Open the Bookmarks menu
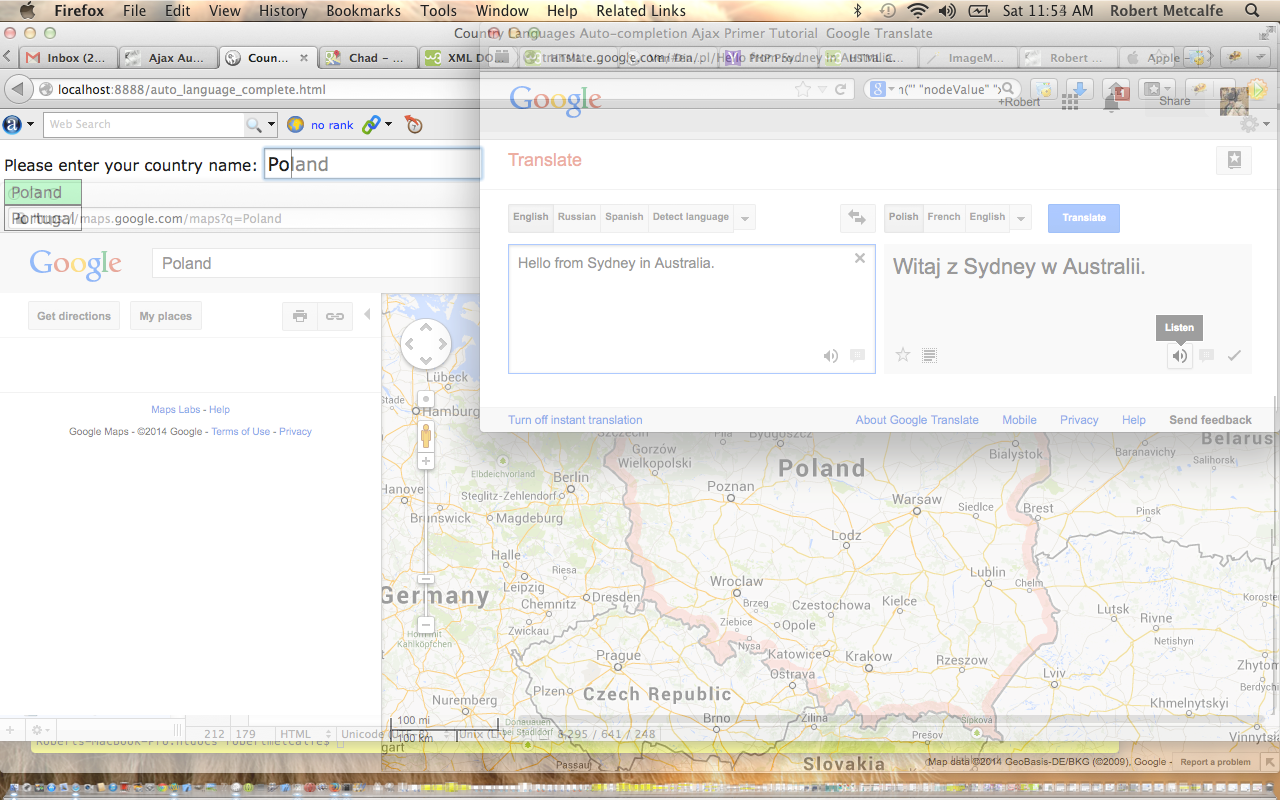This screenshot has height=800, width=1280. (x=363, y=11)
